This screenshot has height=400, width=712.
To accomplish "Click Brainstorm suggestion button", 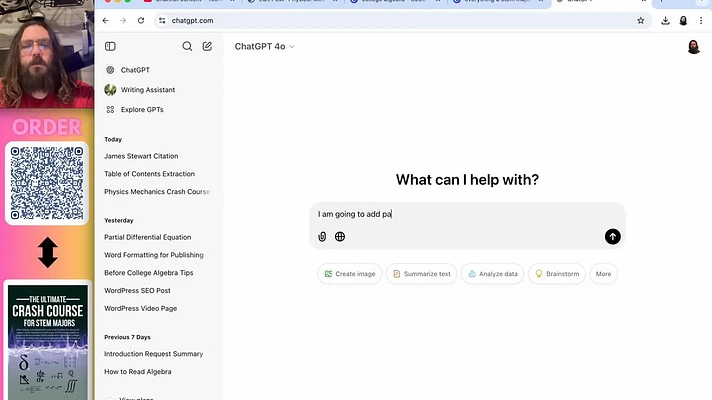I will [557, 274].
